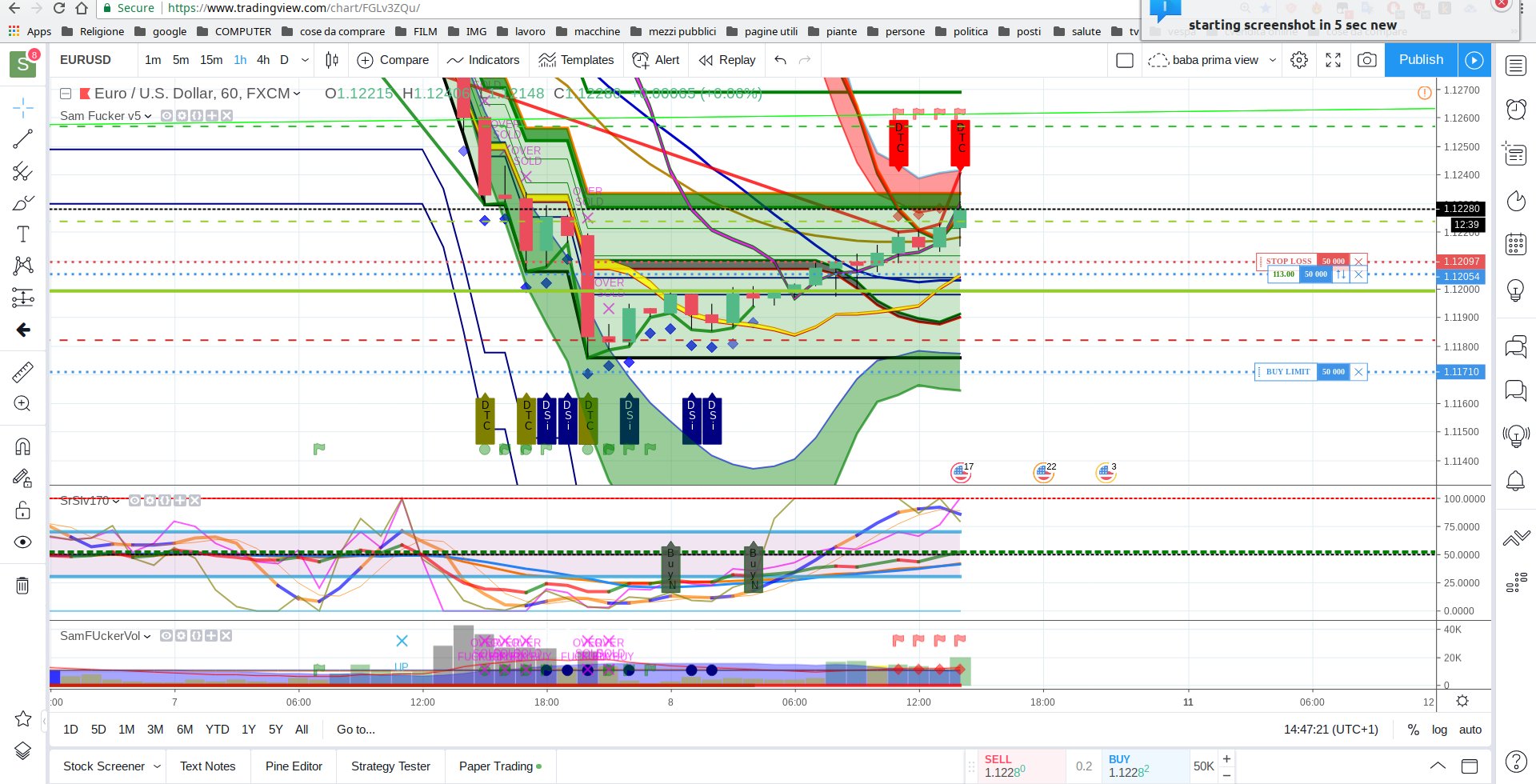Open my ideas lightbulb icon
The height and width of the screenshot is (784, 1536).
(1515, 290)
